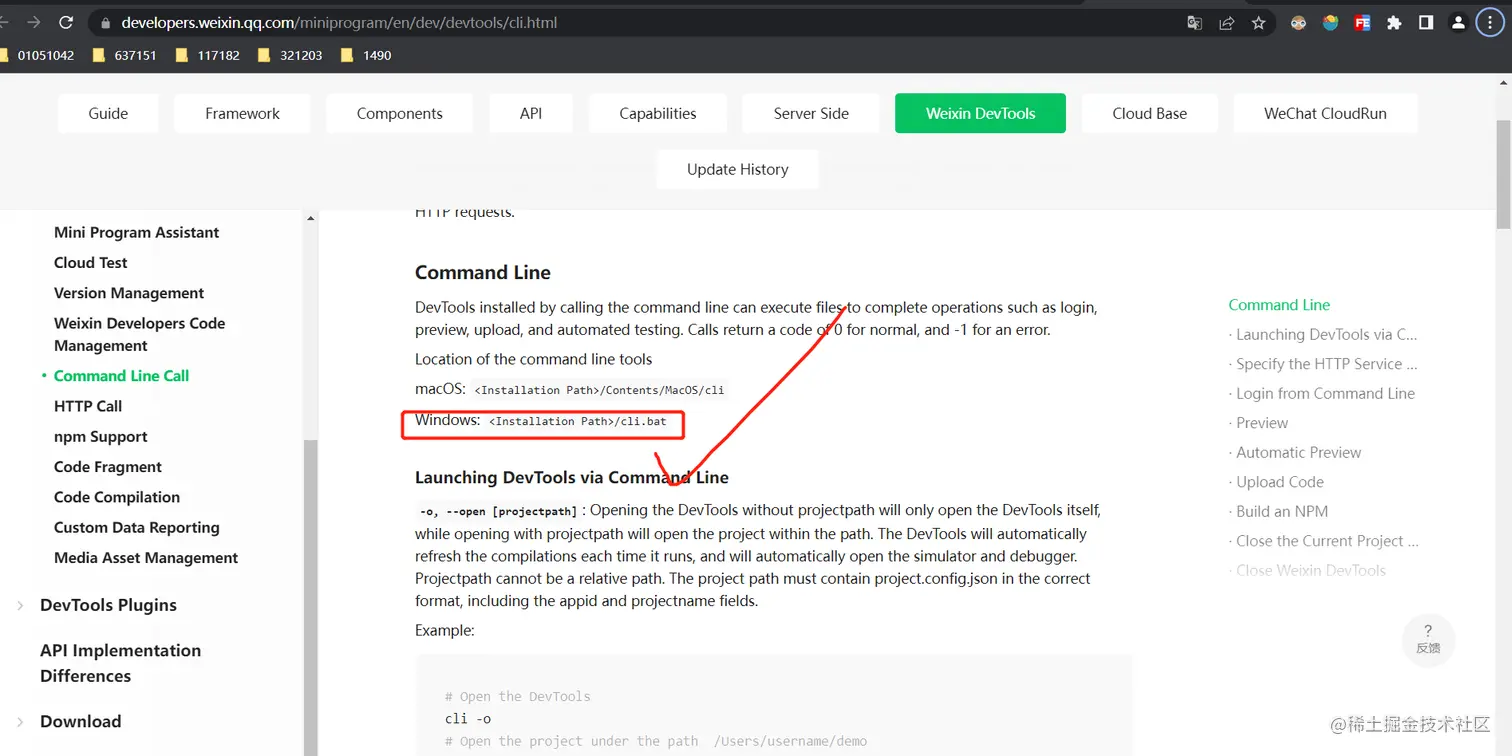Image resolution: width=1512 pixels, height=756 pixels.
Task: Select the Weixin DevTools tab
Action: 980,113
